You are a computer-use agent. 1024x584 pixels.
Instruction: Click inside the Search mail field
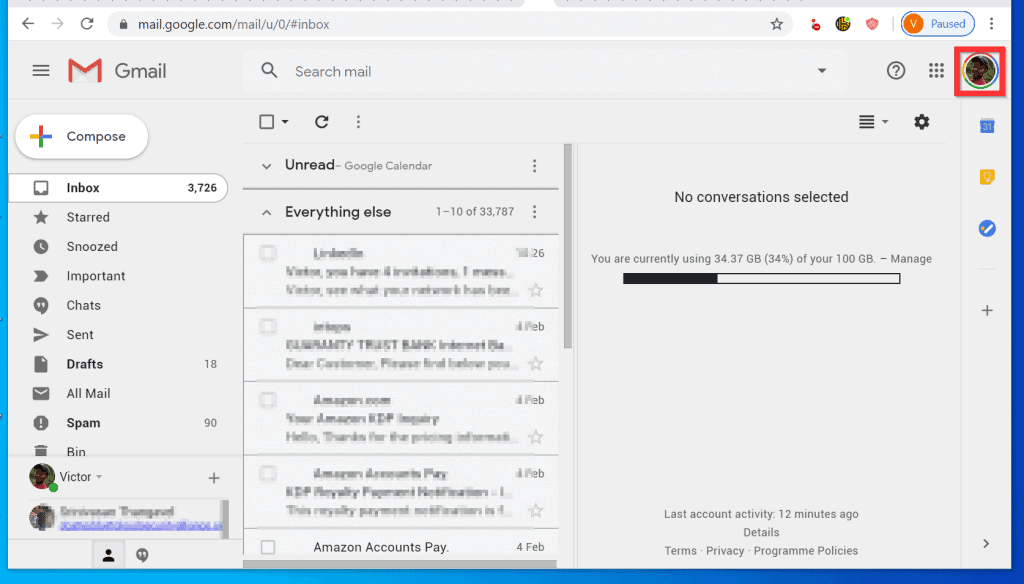tap(450, 71)
